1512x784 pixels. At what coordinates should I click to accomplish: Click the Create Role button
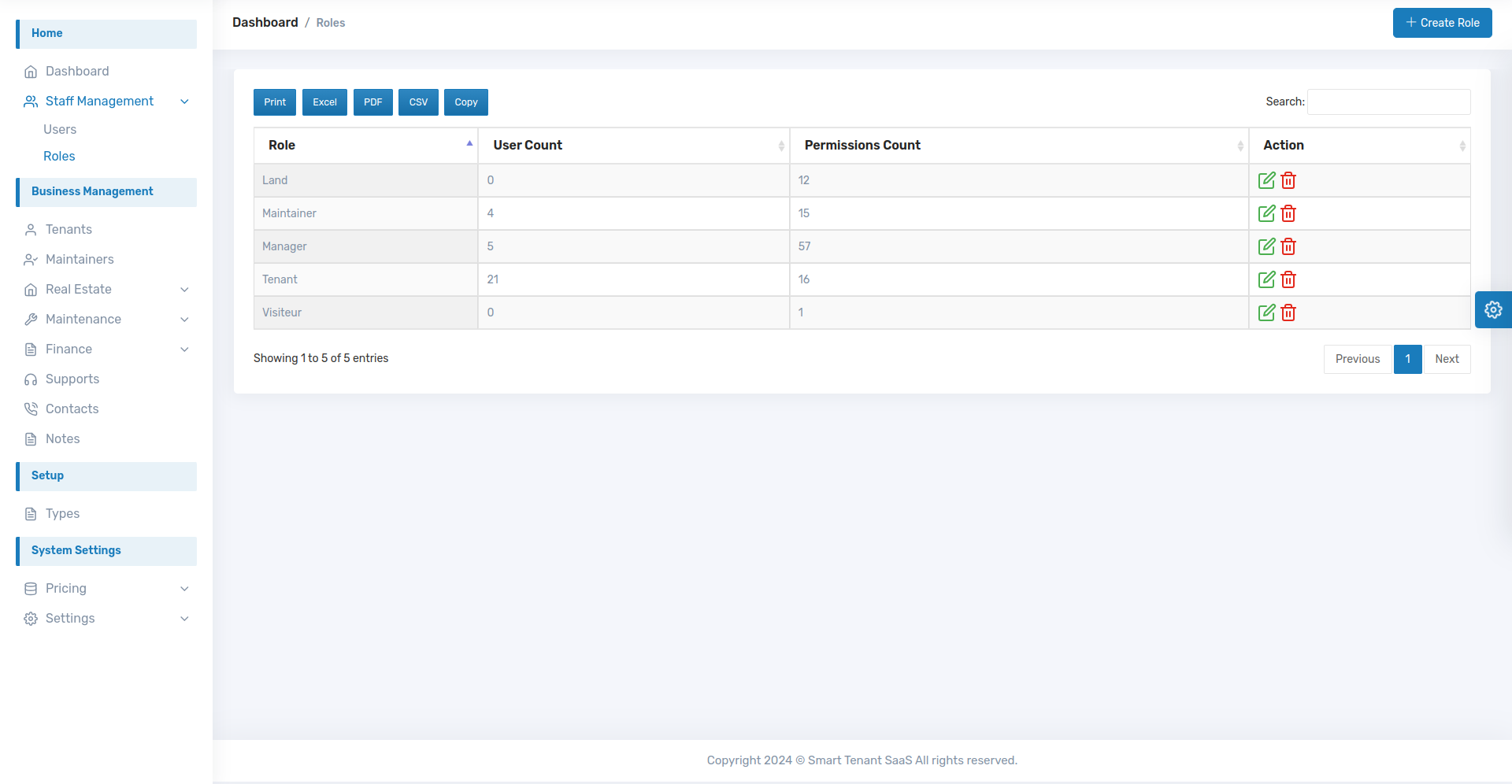pos(1441,23)
